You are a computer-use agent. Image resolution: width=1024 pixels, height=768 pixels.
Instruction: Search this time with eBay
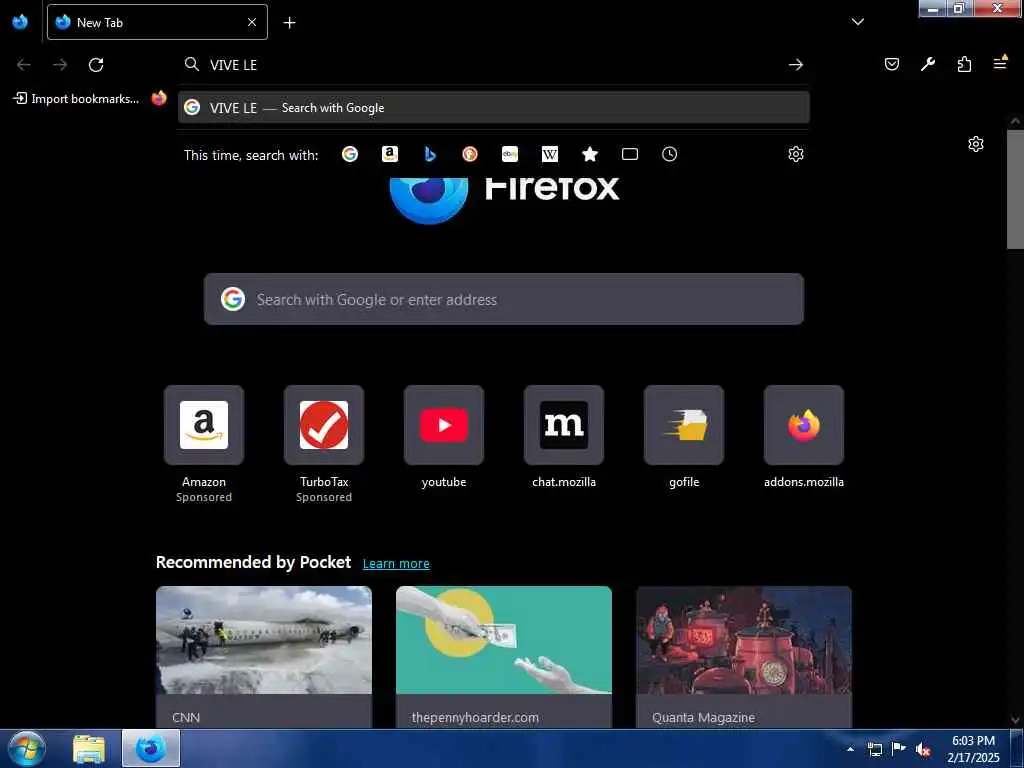509,154
